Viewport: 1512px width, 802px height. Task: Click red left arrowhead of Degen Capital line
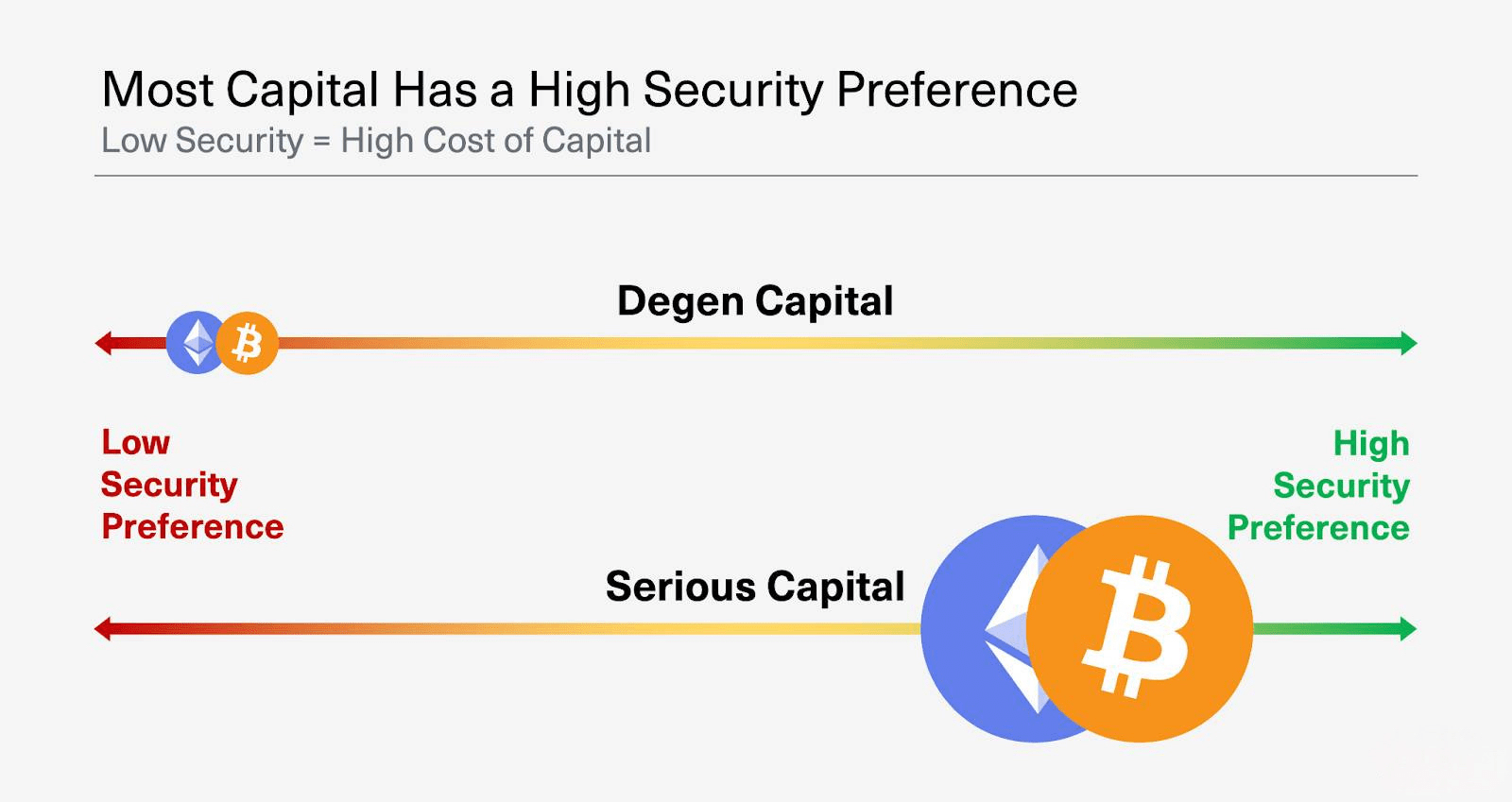(x=103, y=343)
